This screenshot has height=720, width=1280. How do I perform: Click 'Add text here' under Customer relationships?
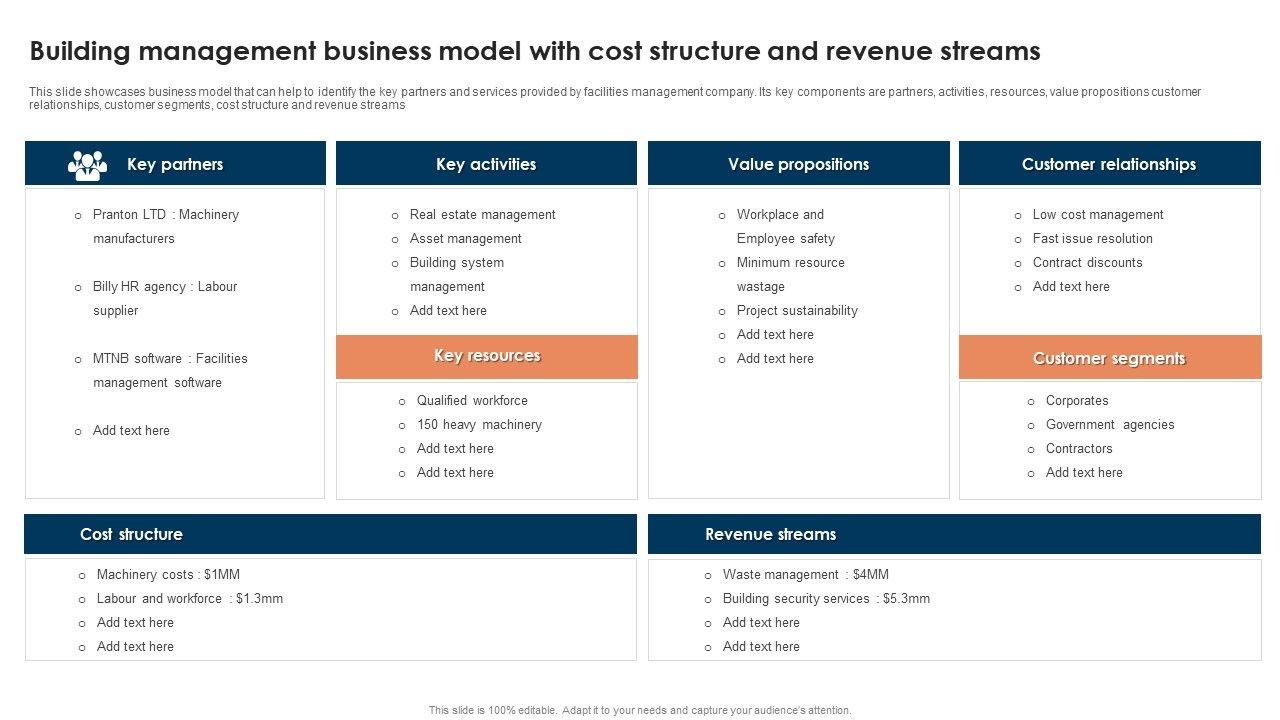click(x=1071, y=287)
